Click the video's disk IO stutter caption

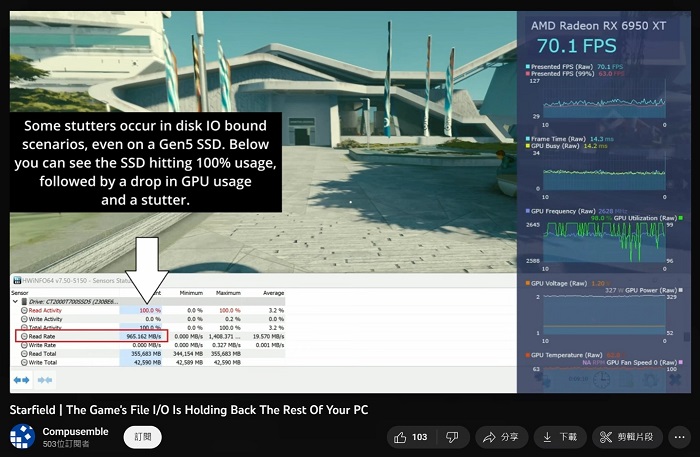pyautogui.click(x=146, y=162)
